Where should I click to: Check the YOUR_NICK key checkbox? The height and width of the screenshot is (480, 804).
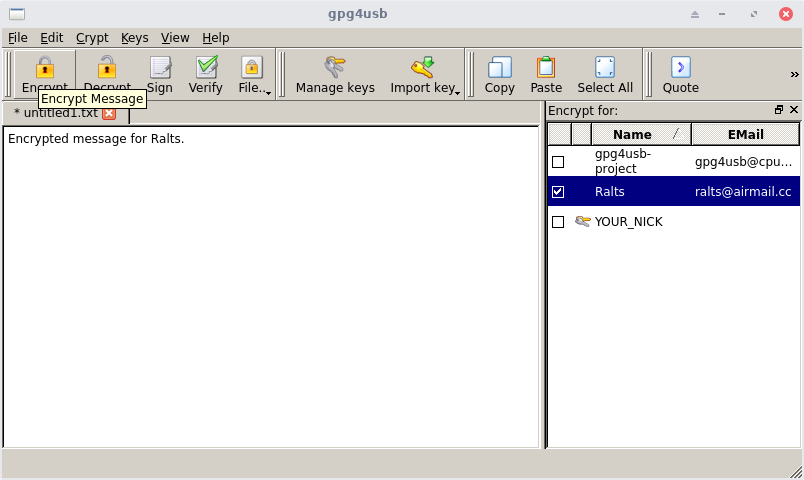coord(558,222)
